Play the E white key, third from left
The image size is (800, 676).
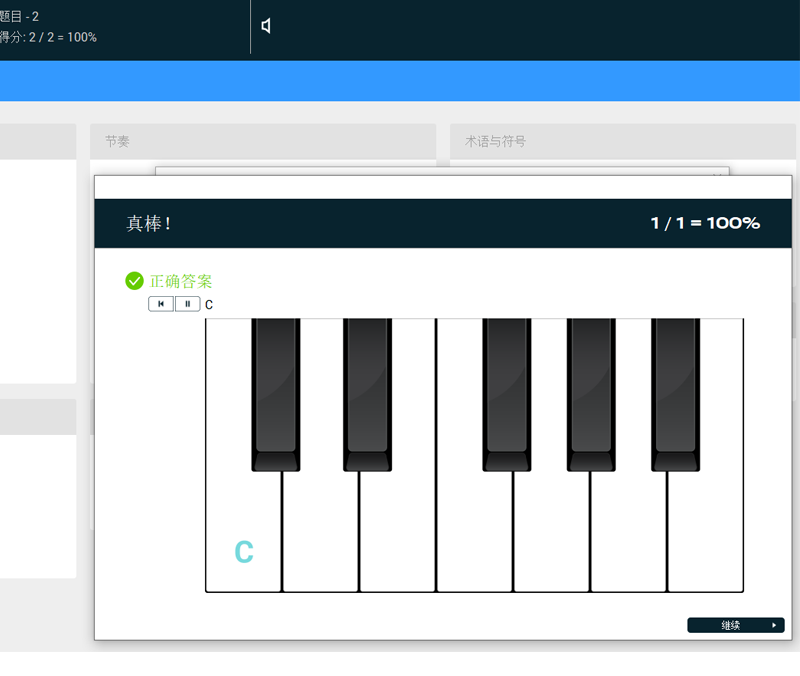point(397,531)
